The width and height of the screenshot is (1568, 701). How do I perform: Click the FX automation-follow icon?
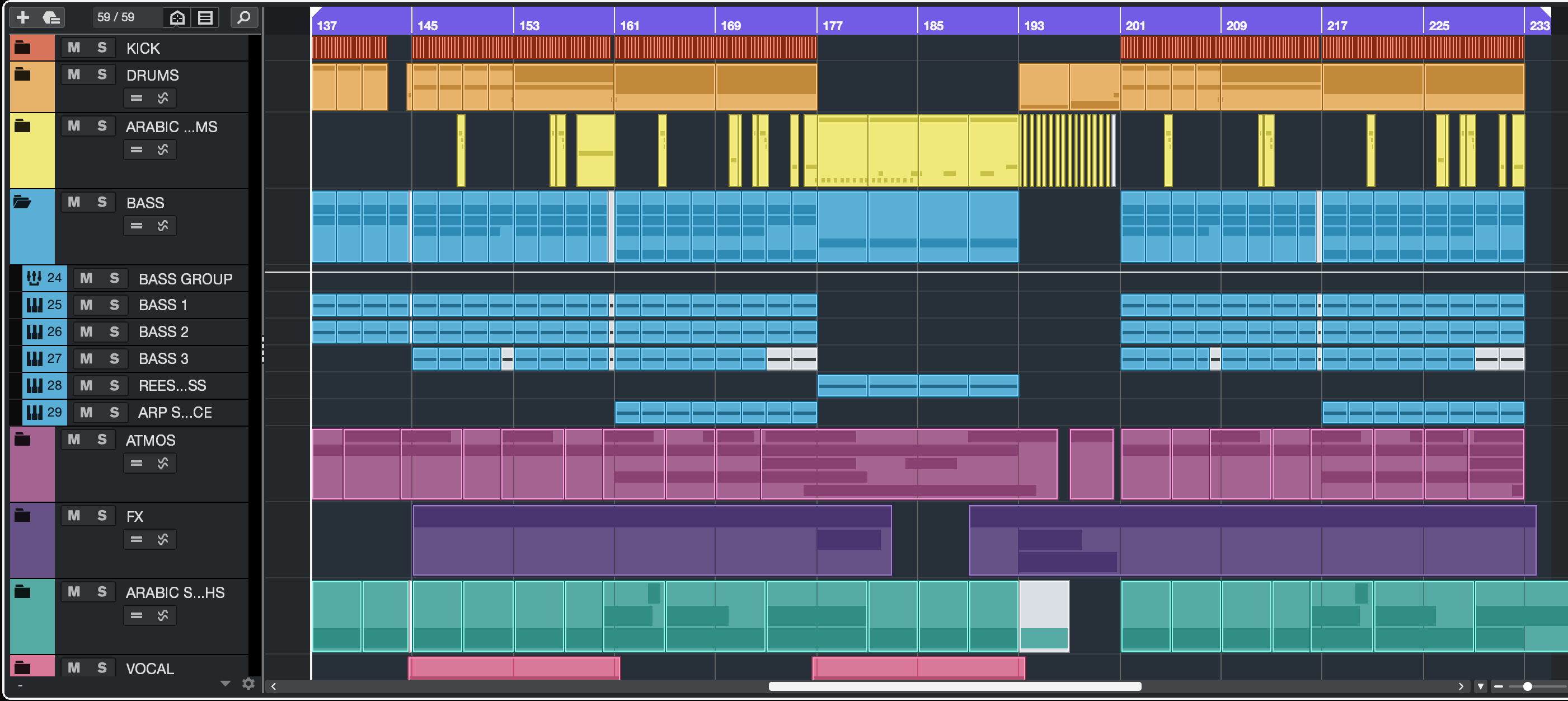(x=162, y=540)
